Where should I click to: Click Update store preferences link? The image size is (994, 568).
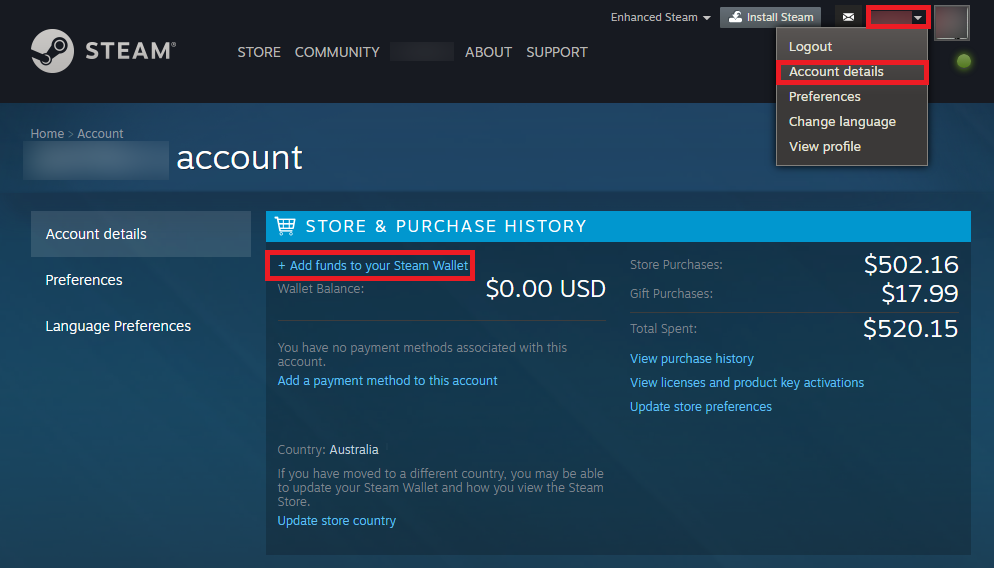click(700, 407)
